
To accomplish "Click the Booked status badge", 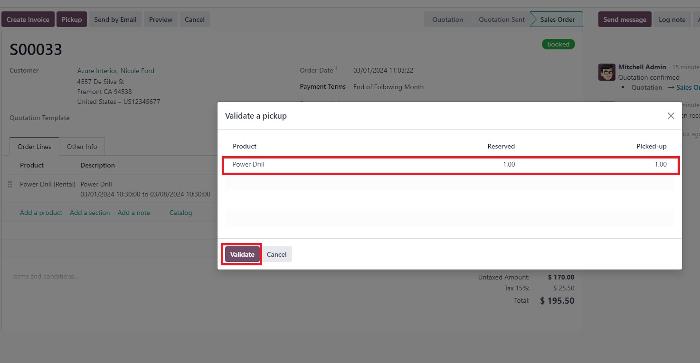I will tap(558, 44).
